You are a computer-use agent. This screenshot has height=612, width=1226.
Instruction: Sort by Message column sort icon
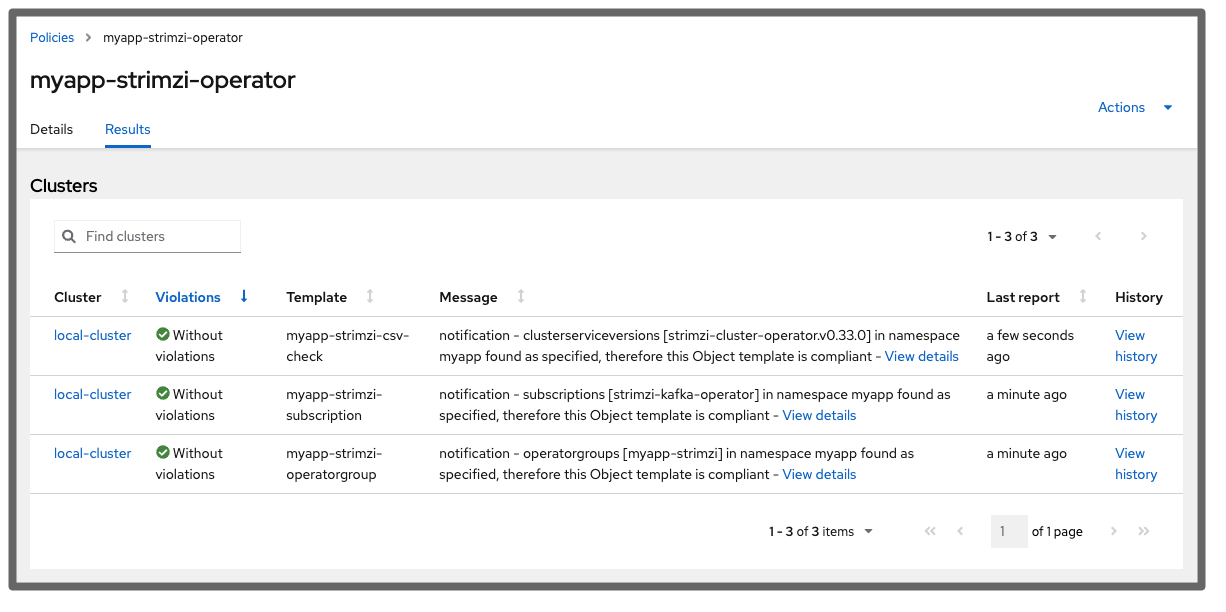click(520, 297)
